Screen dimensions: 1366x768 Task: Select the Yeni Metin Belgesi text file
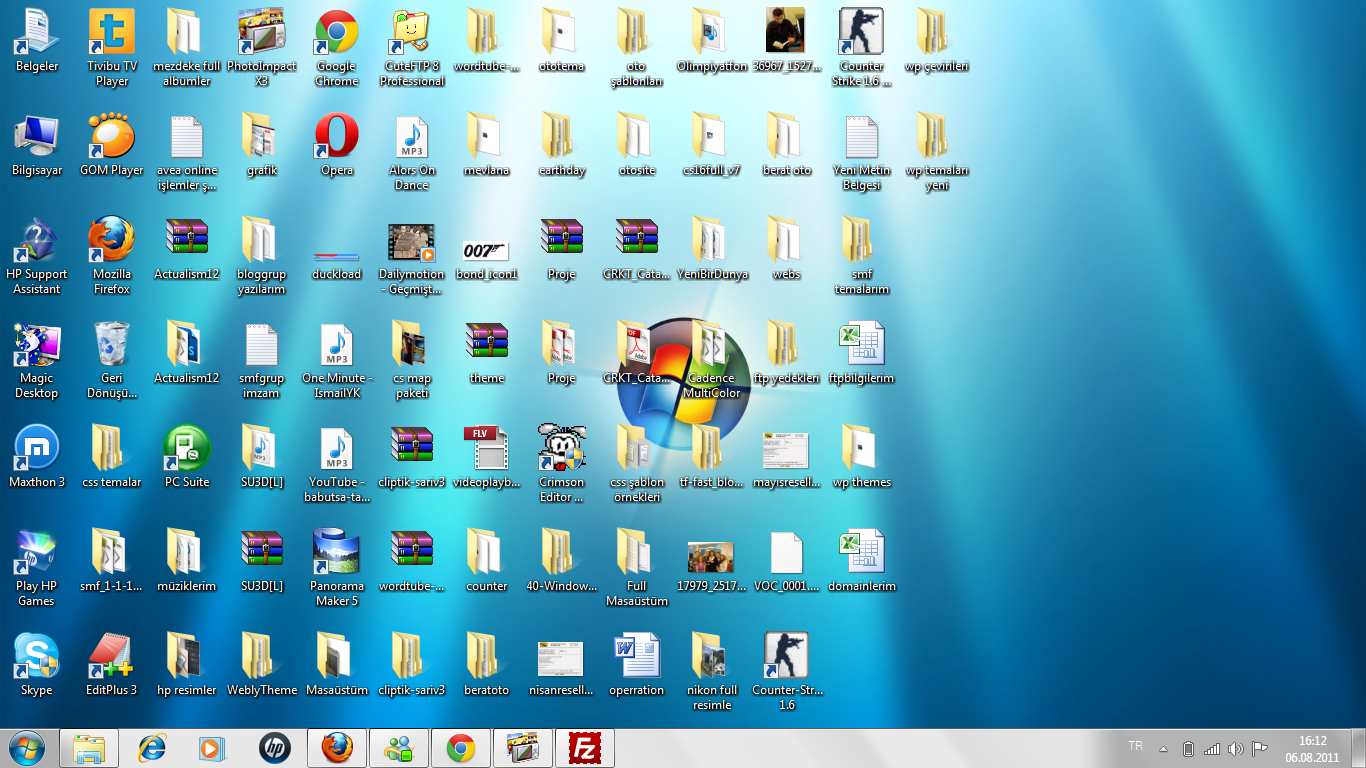(862, 151)
